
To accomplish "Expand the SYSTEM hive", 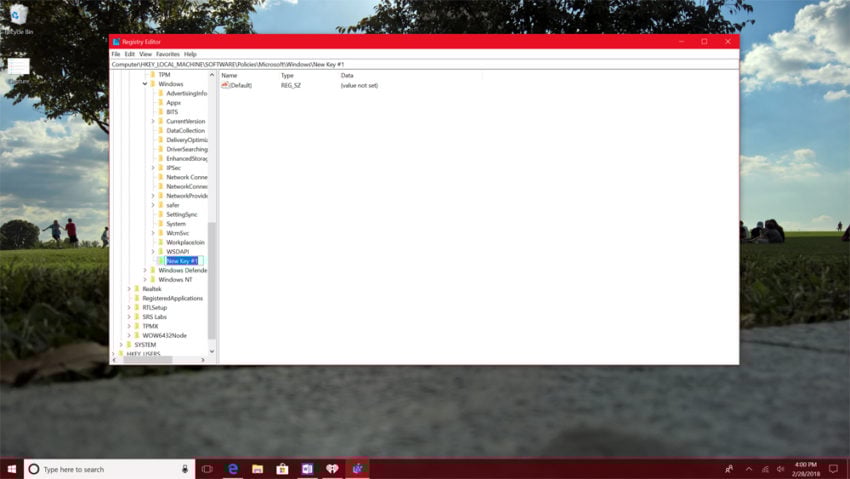I will coord(121,345).
